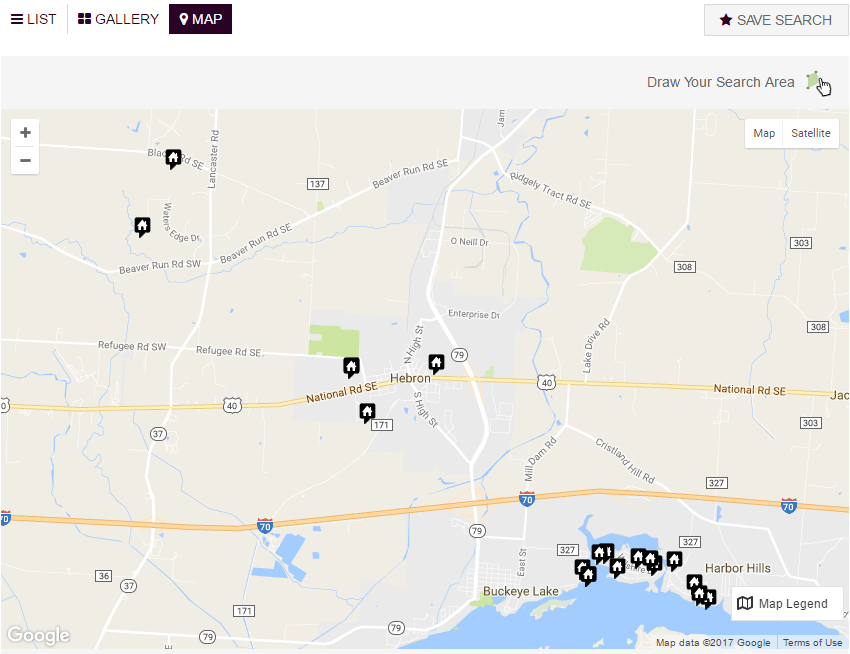Click the SAVE SEARCH button

(776, 20)
